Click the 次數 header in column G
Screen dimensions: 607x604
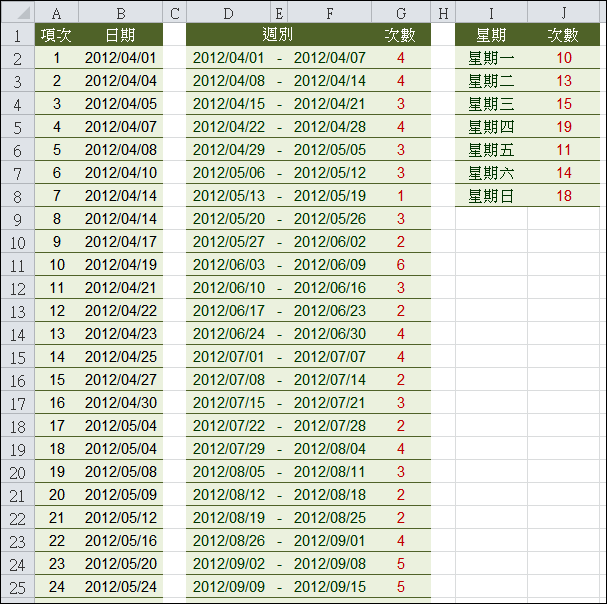(401, 35)
